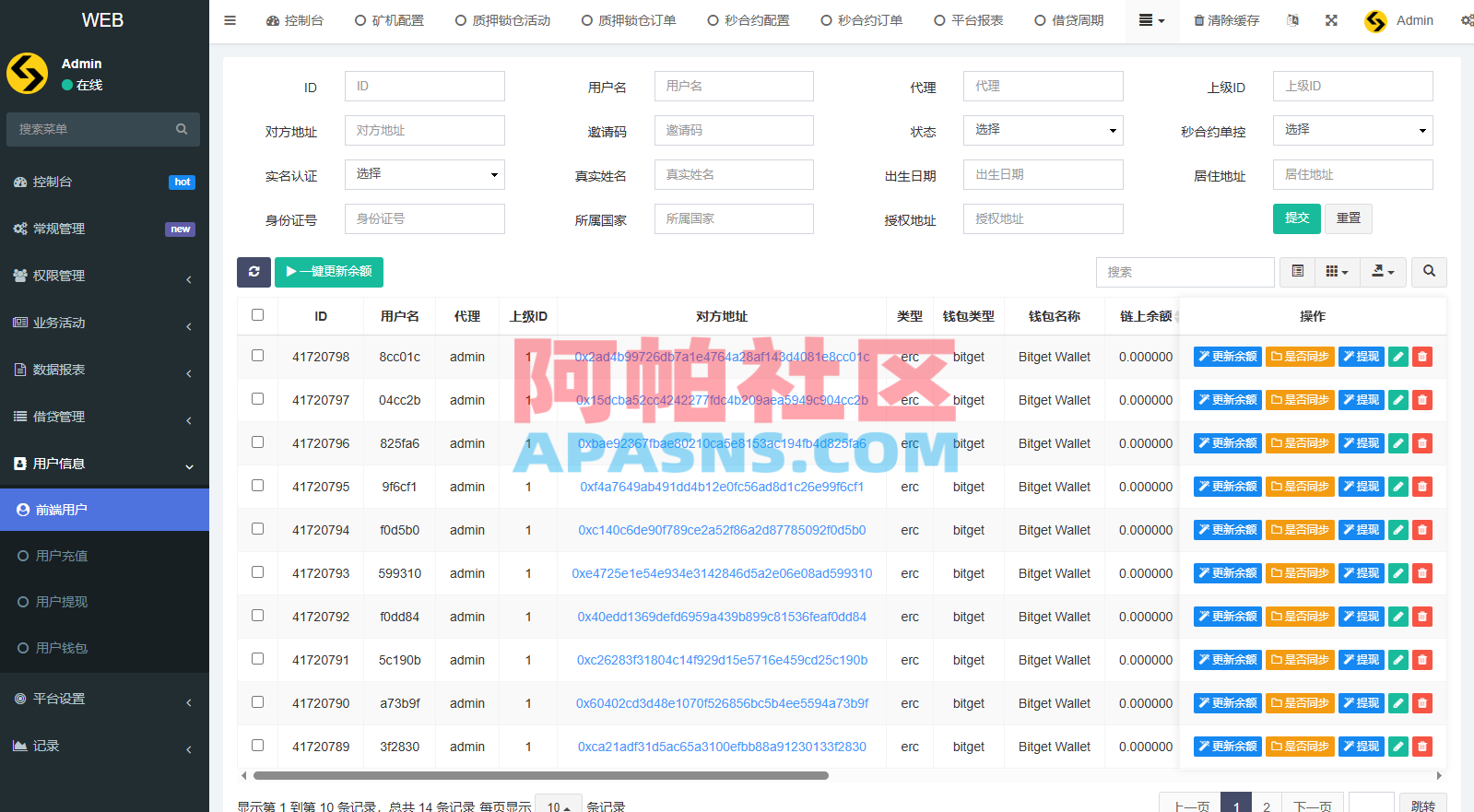Check the box for row 41720791
1474x812 pixels.
(x=258, y=659)
